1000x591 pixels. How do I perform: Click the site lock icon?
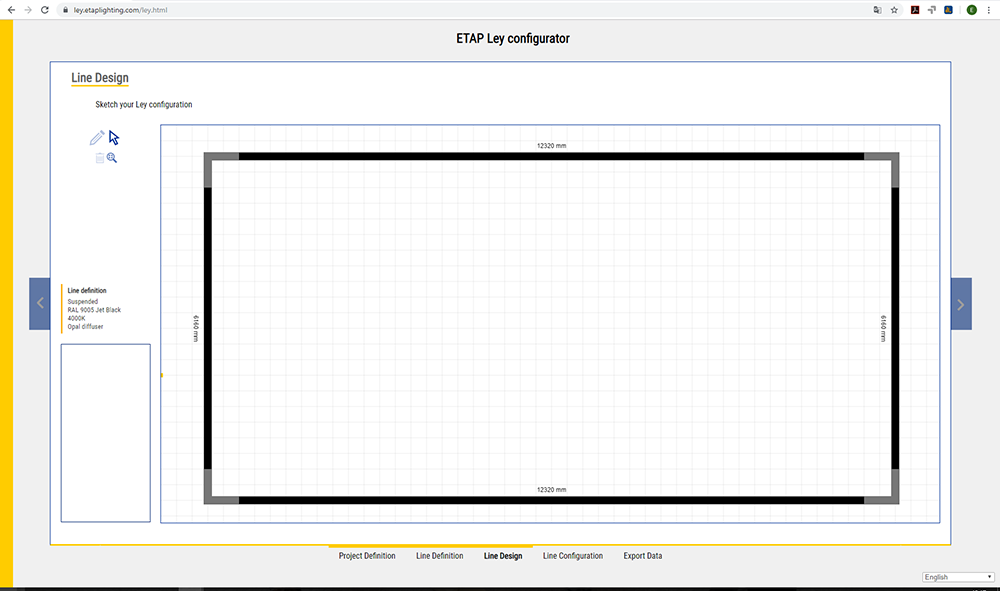click(65, 10)
